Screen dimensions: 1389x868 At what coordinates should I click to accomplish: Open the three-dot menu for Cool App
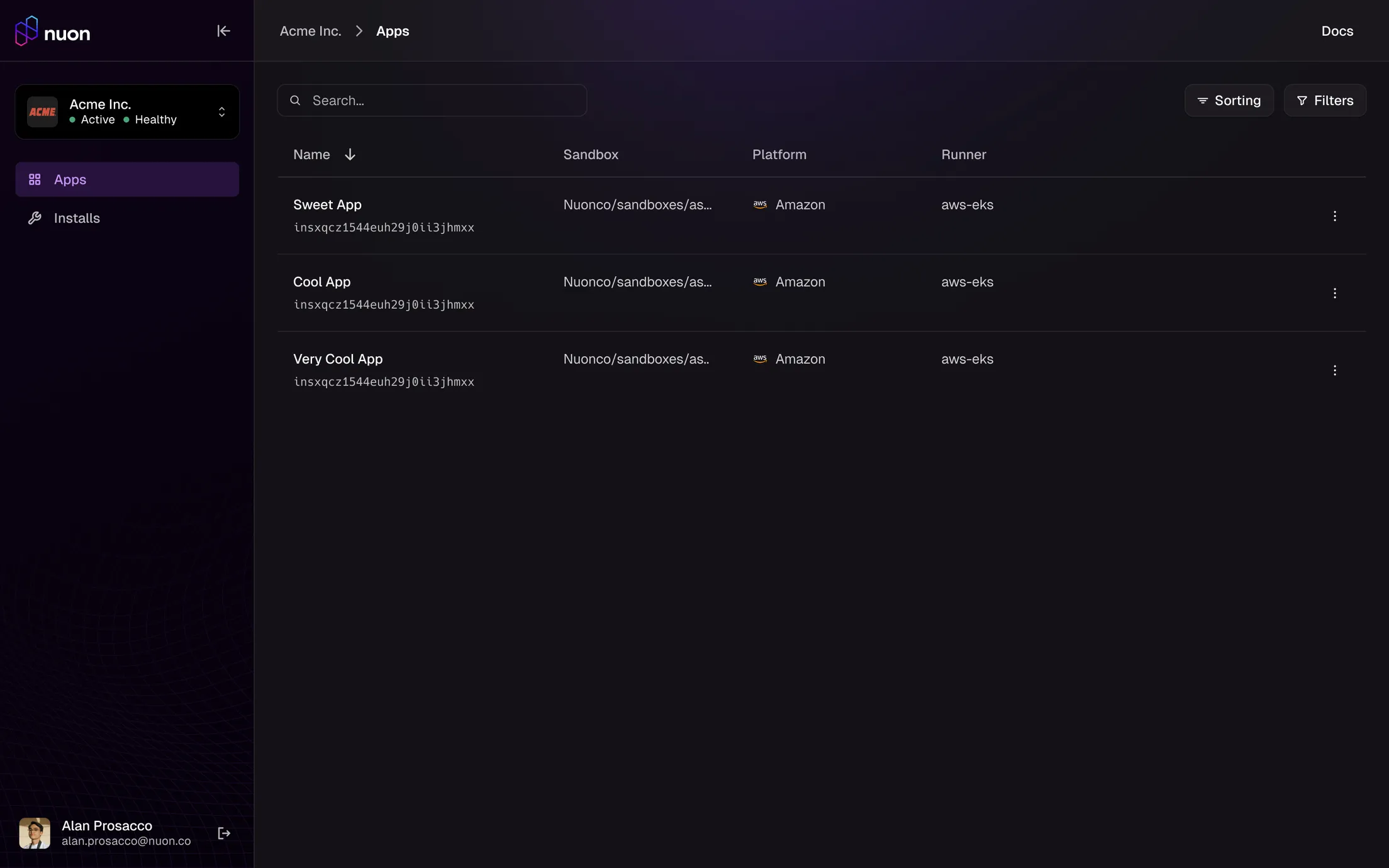(1335, 292)
